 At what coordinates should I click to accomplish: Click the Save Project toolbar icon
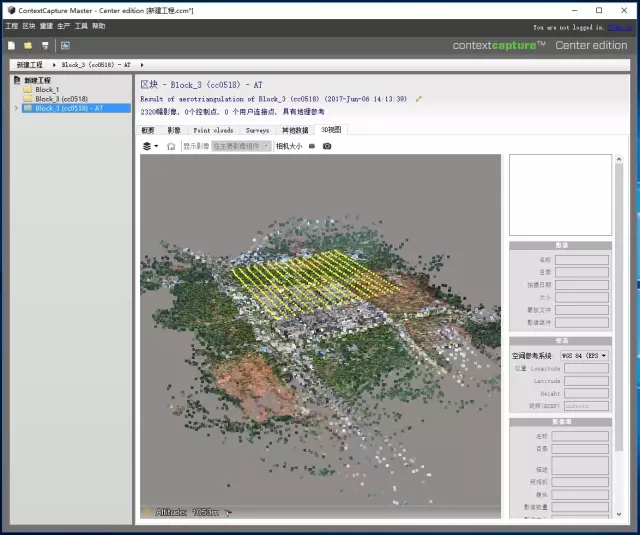pos(45,45)
